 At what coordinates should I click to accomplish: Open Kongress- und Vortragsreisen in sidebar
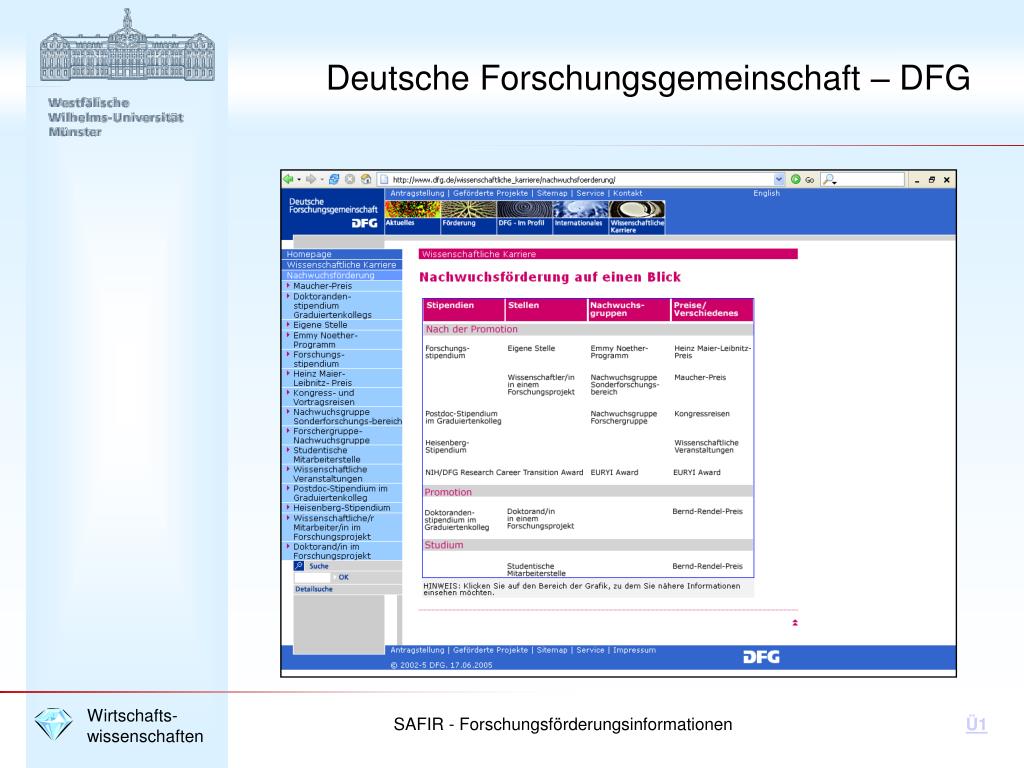tap(324, 398)
